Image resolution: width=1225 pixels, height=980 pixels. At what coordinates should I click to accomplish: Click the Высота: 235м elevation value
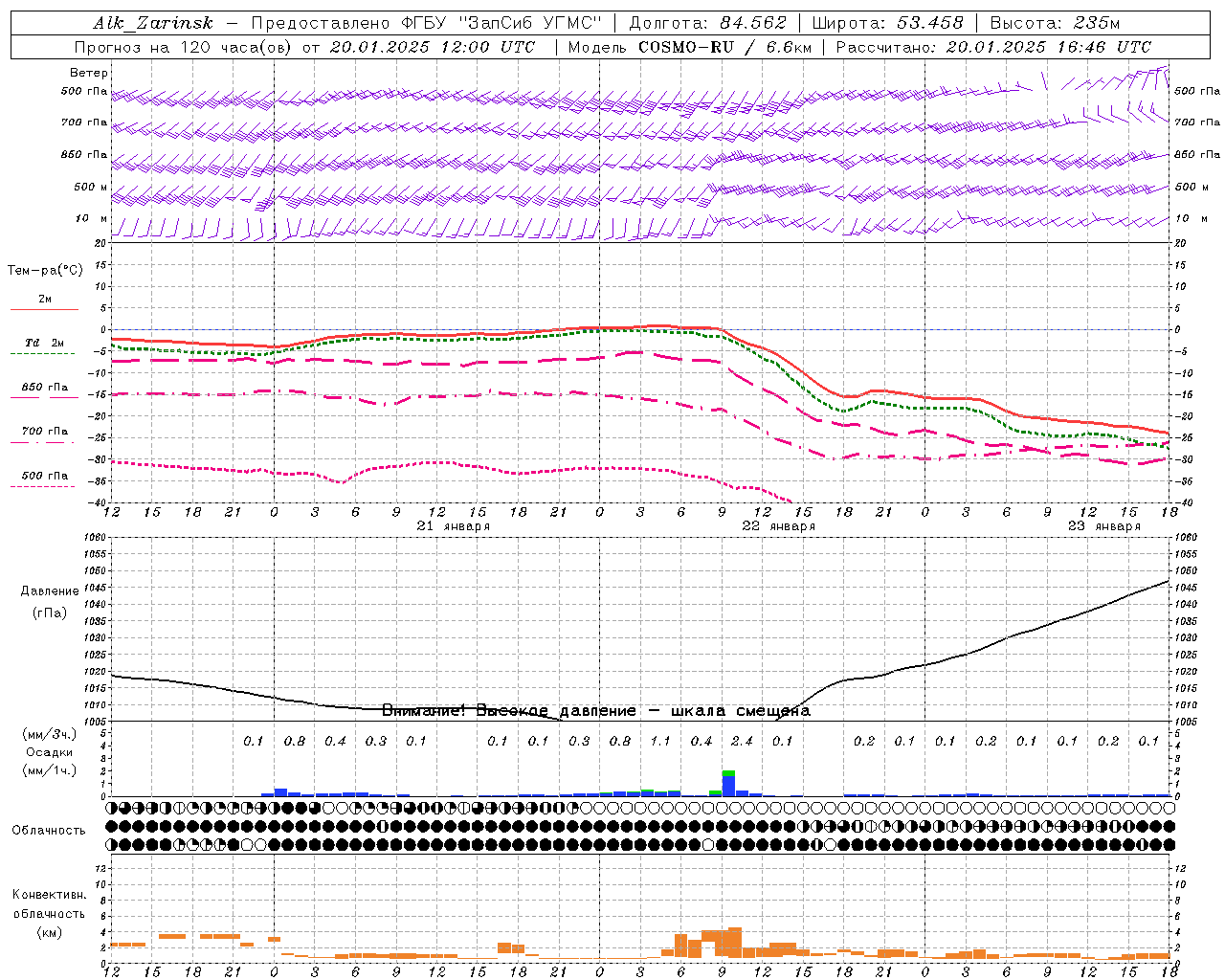tap(1055, 23)
